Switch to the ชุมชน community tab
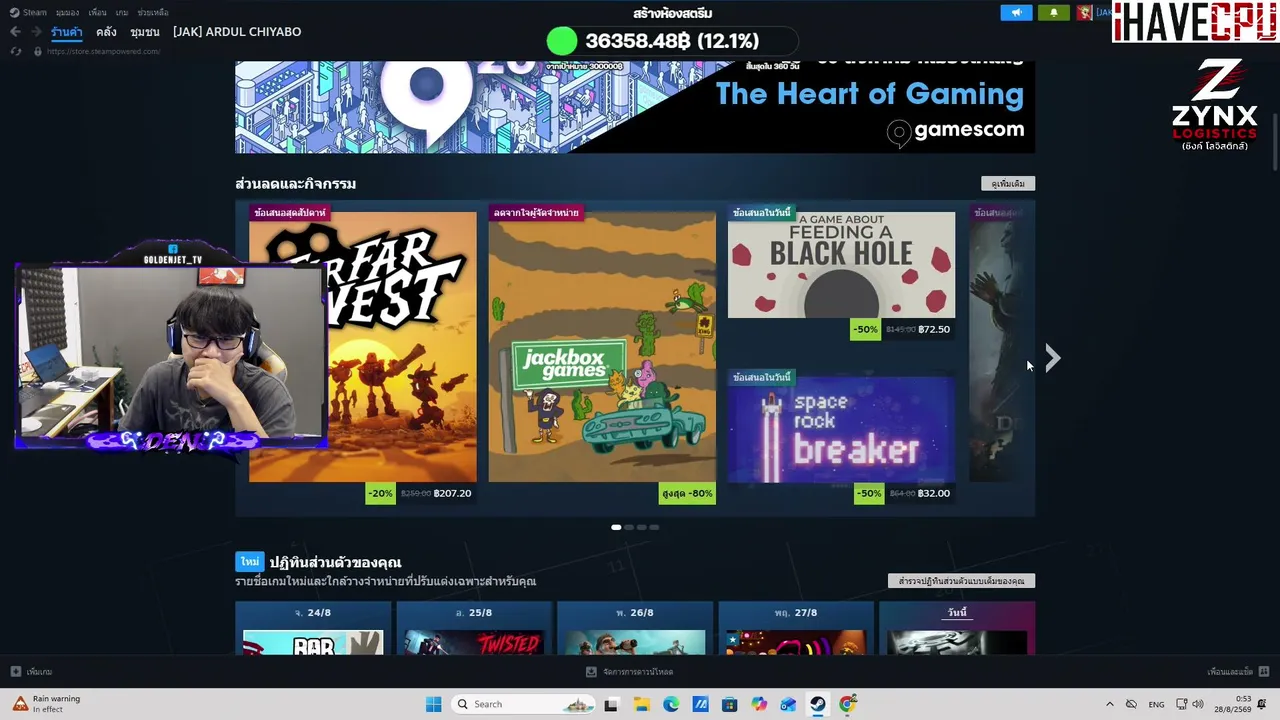This screenshot has height=720, width=1280. click(145, 32)
